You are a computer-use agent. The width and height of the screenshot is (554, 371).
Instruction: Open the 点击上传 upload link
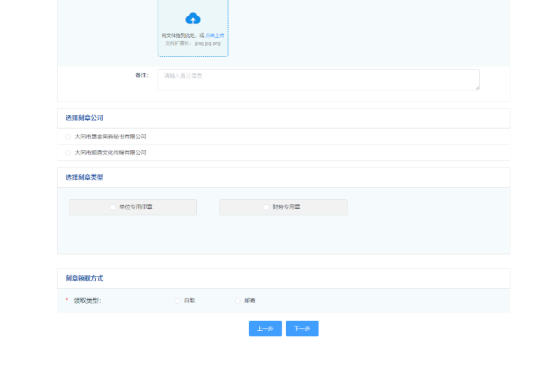[x=215, y=36]
